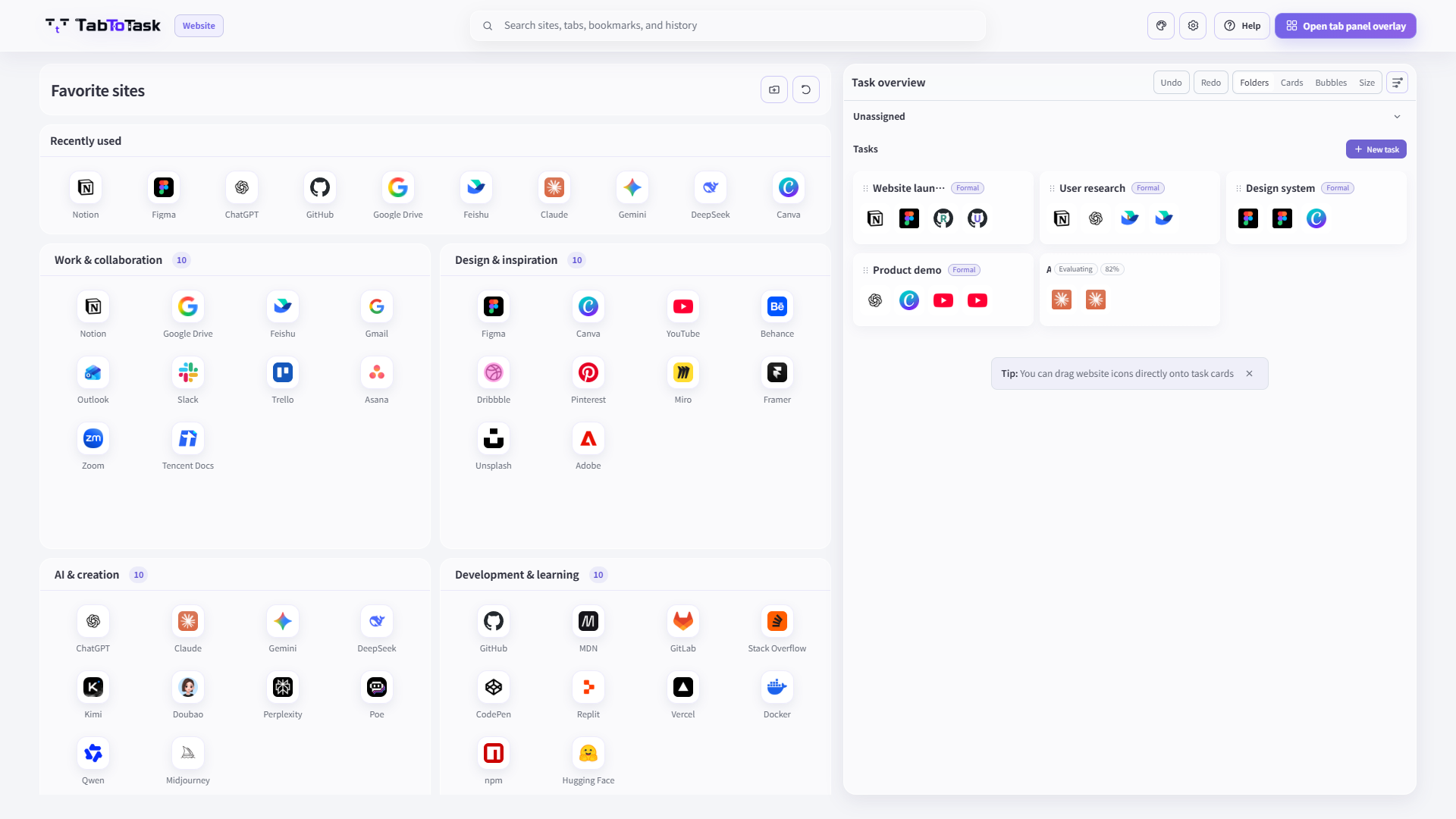Open the Slack icon
The width and height of the screenshot is (1456, 819).
pos(188,372)
